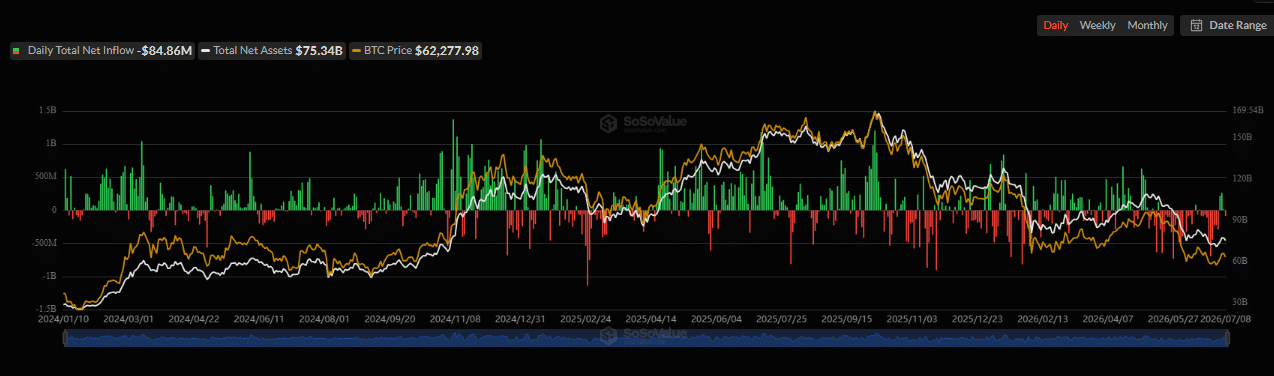Switch to the Monthly view
This screenshot has width=1274, height=376.
(1147, 26)
